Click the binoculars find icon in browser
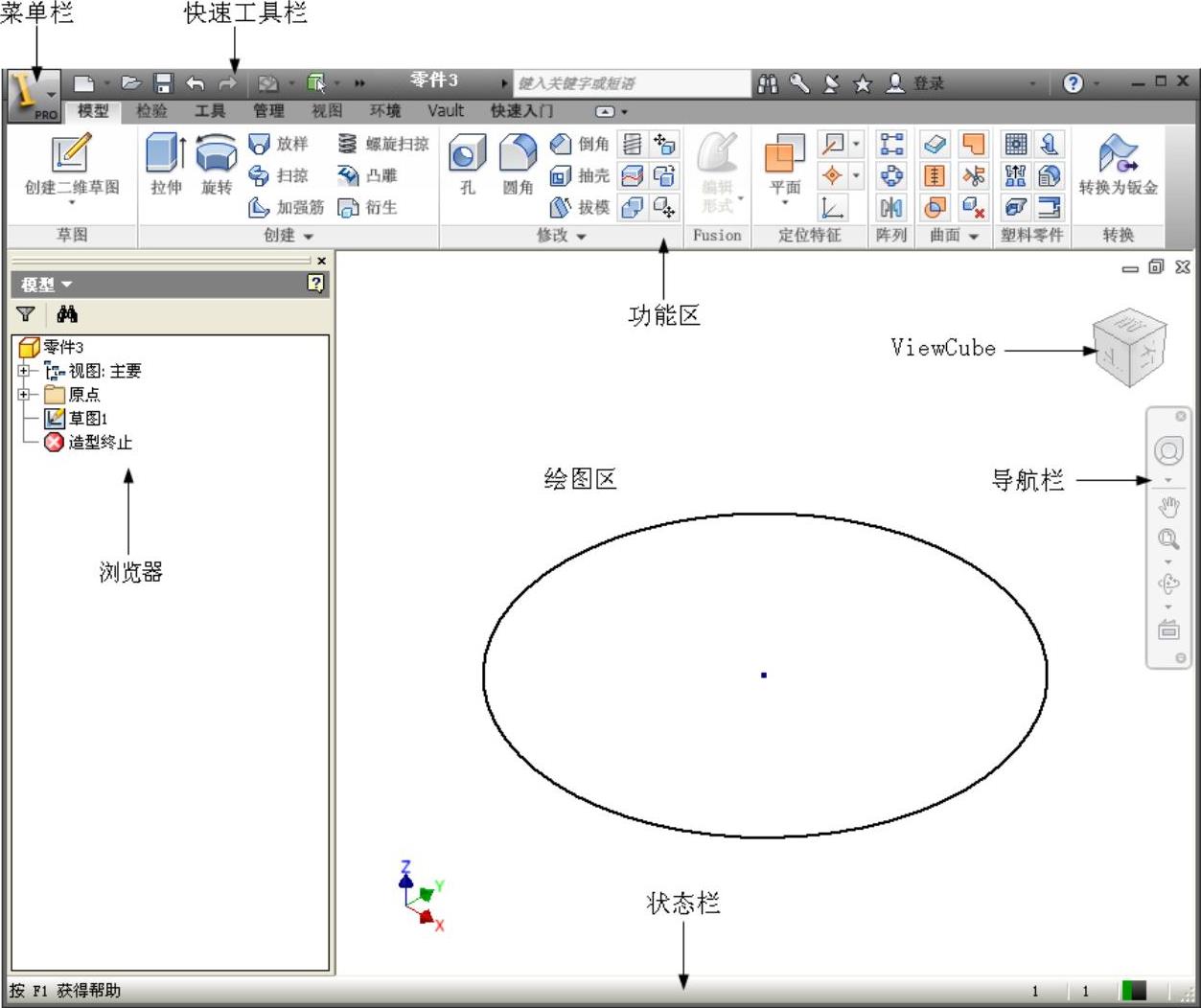The height and width of the screenshot is (1008, 1201). pos(67,314)
